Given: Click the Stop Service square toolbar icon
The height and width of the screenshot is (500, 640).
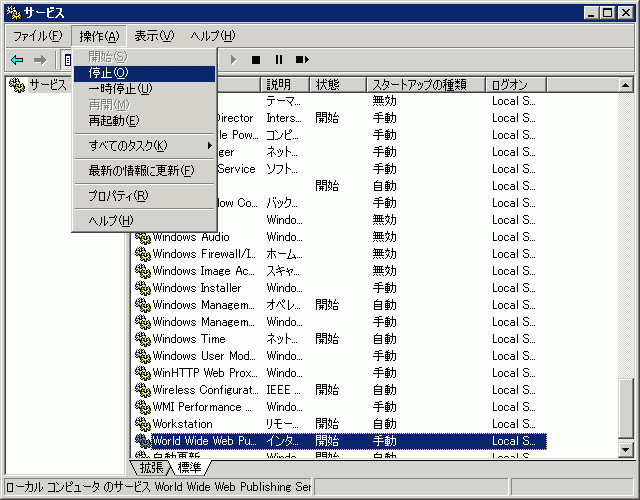Looking at the screenshot, I should click(x=256, y=60).
